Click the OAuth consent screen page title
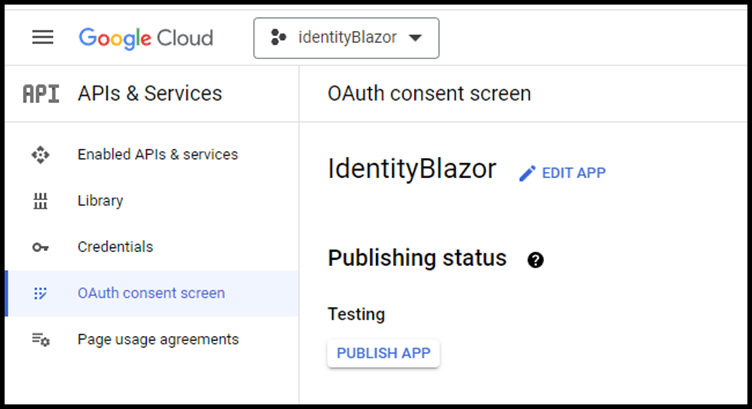Image resolution: width=752 pixels, height=409 pixels. [x=429, y=93]
